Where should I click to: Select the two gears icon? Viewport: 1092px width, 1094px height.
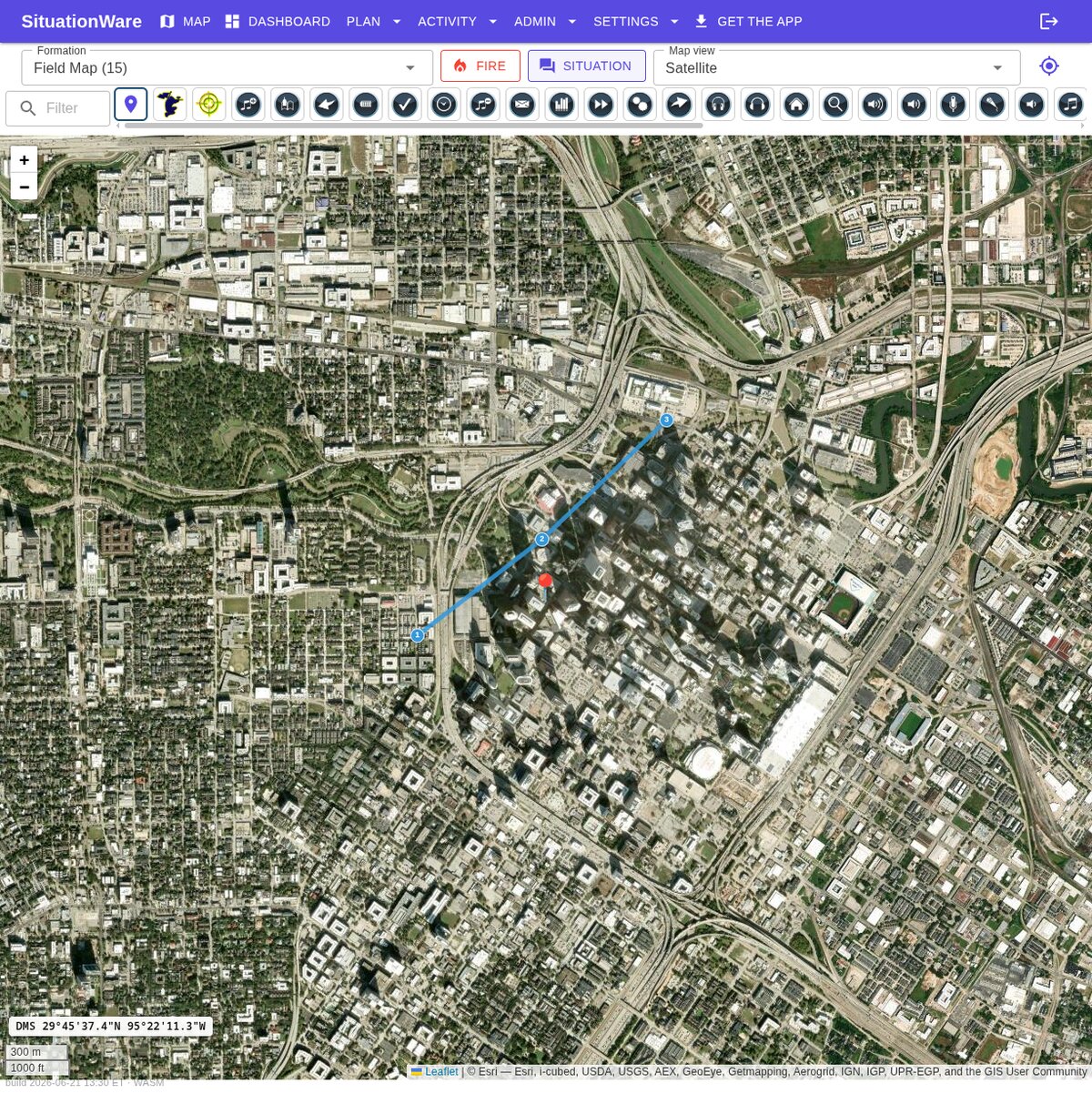coord(640,105)
